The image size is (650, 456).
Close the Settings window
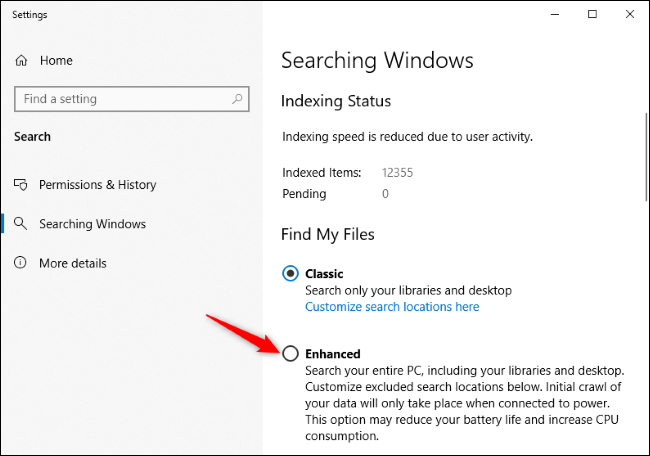tap(627, 14)
